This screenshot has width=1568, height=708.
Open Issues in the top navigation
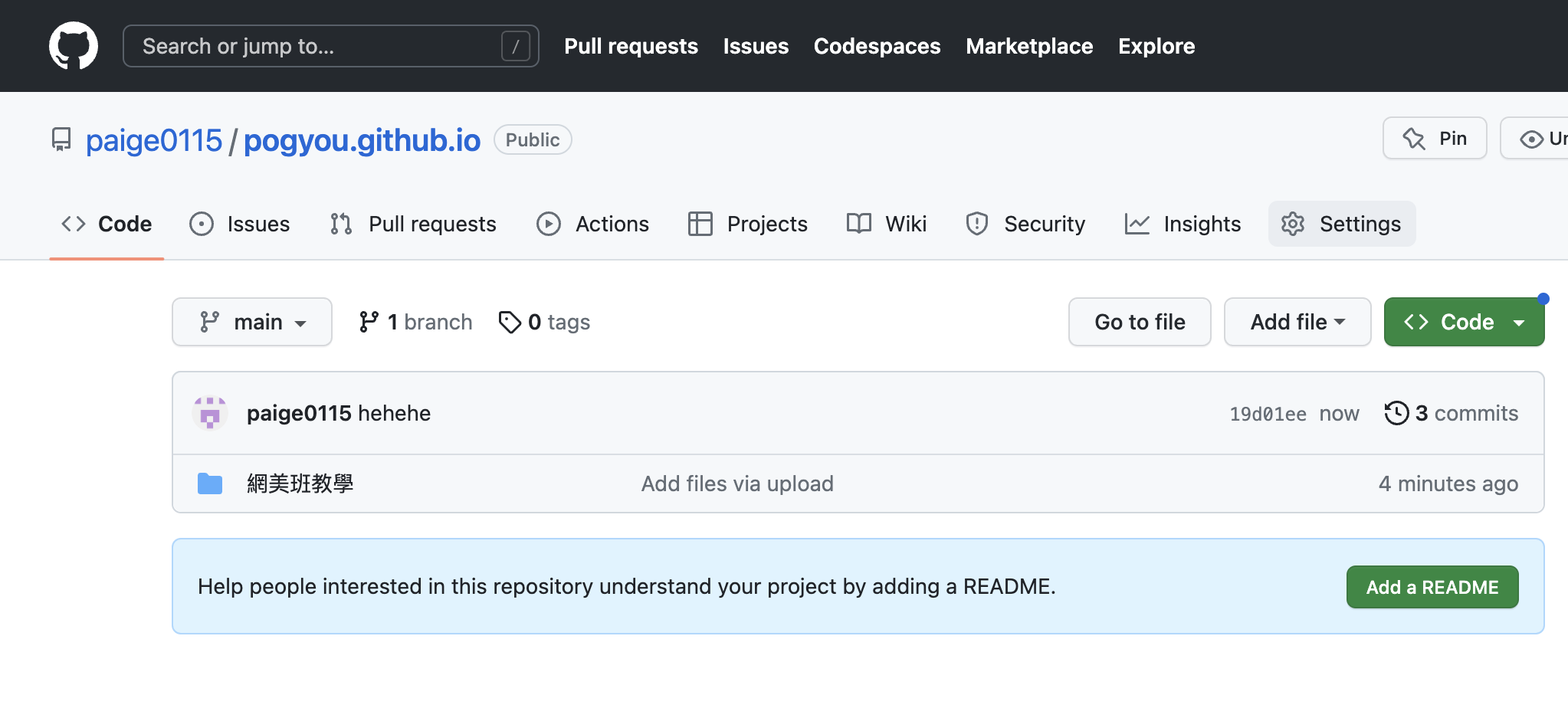pos(756,46)
